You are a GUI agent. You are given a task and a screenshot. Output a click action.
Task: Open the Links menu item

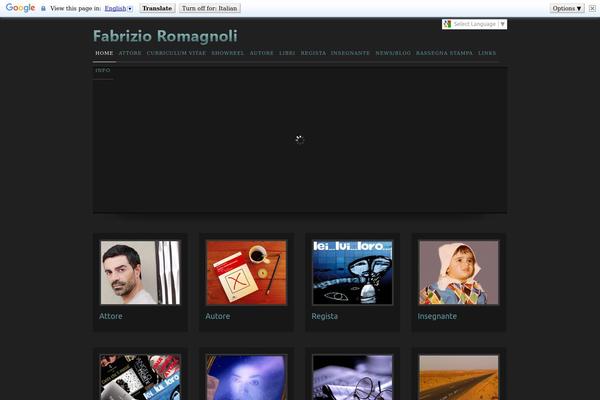tap(487, 53)
